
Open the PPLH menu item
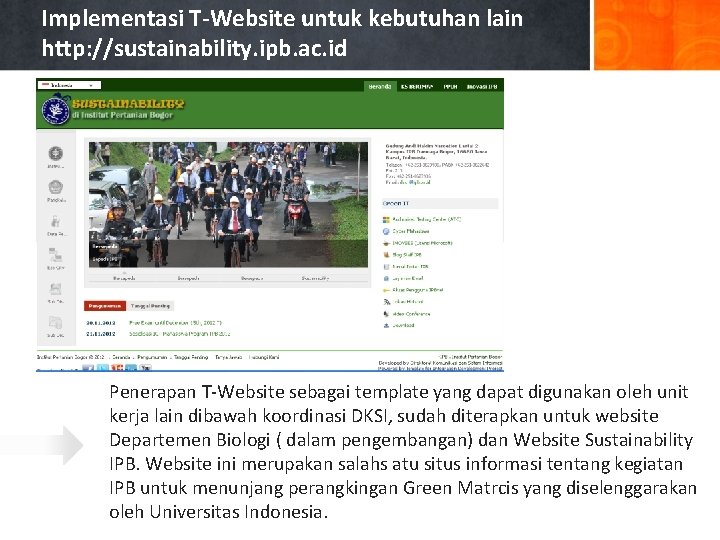[x=450, y=86]
